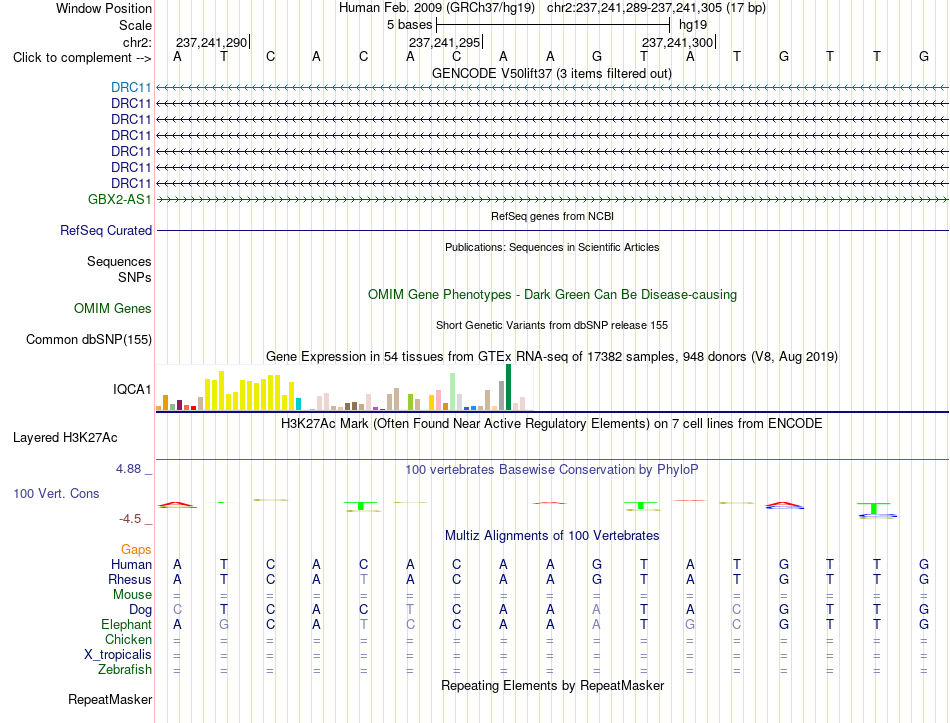Click the OMIM Genes label
This screenshot has width=950, height=723.
[113, 308]
